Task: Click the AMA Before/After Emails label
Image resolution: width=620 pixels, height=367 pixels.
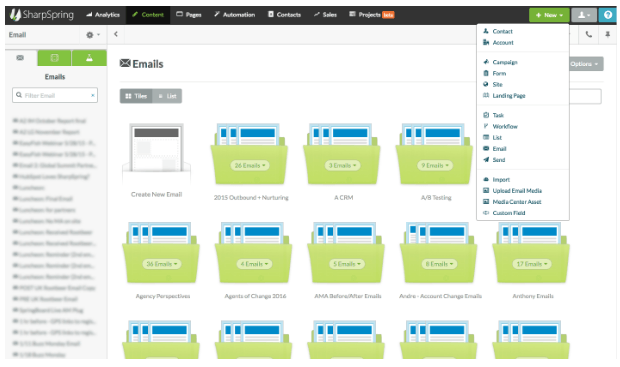Action: 348,296
